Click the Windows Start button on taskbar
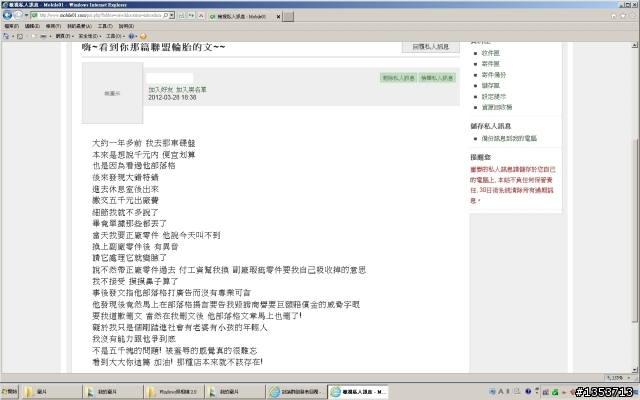640x400 pixels. 9,392
